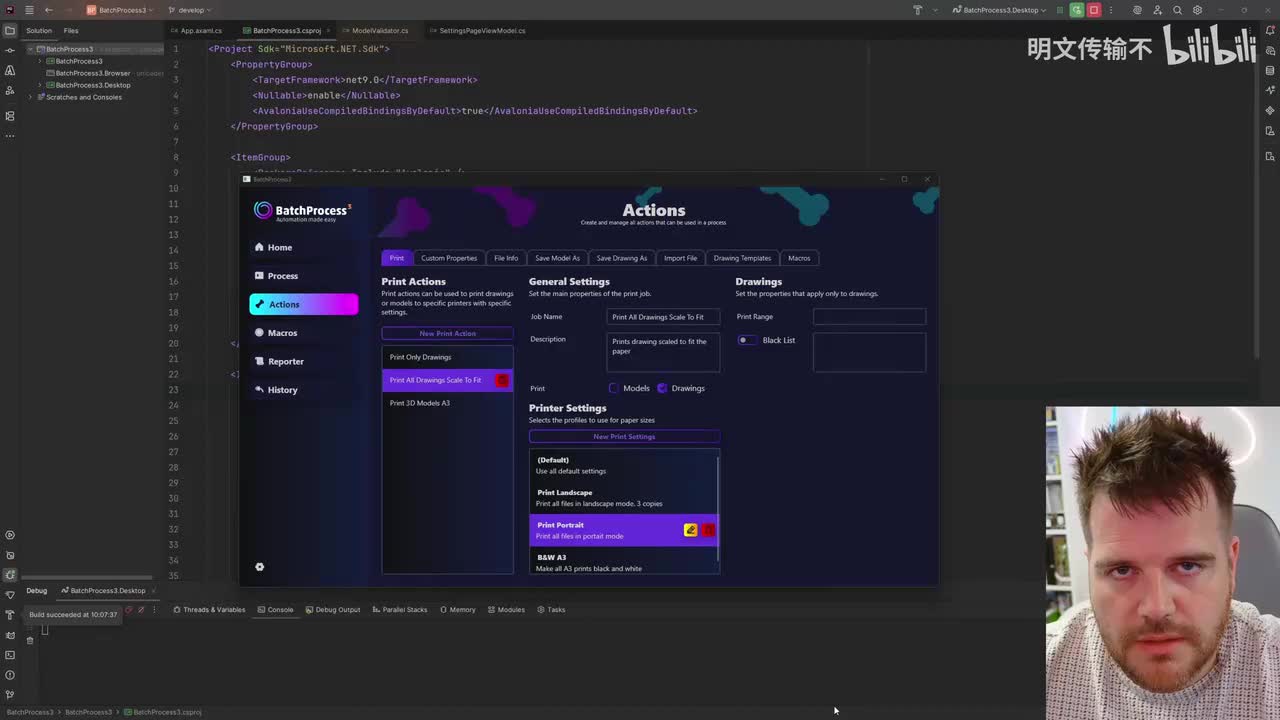Image resolution: width=1280 pixels, height=720 pixels.
Task: Open the Search Everywhere magnifier icon
Action: (1177, 10)
